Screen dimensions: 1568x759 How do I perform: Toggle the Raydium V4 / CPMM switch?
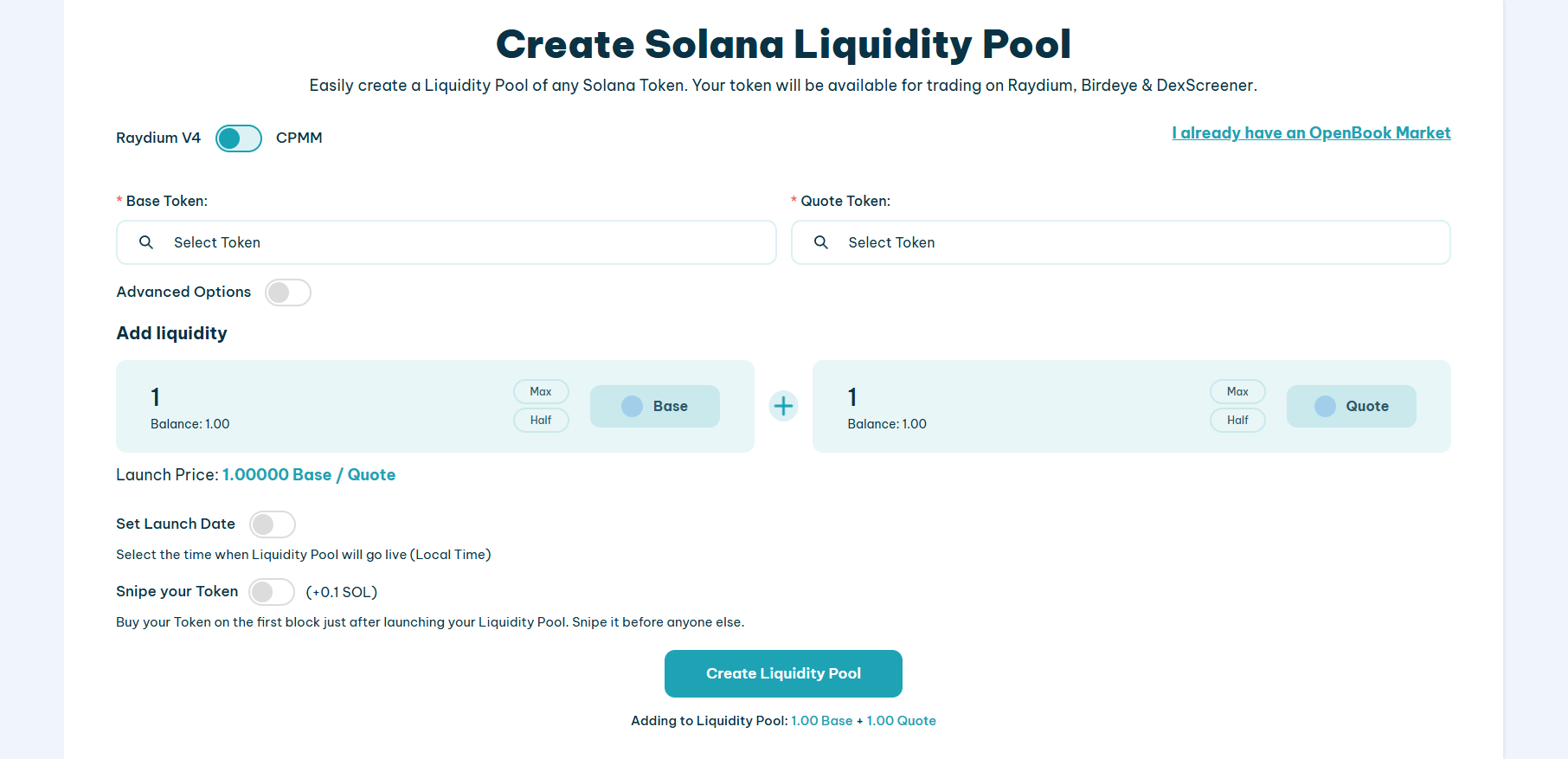[x=239, y=138]
